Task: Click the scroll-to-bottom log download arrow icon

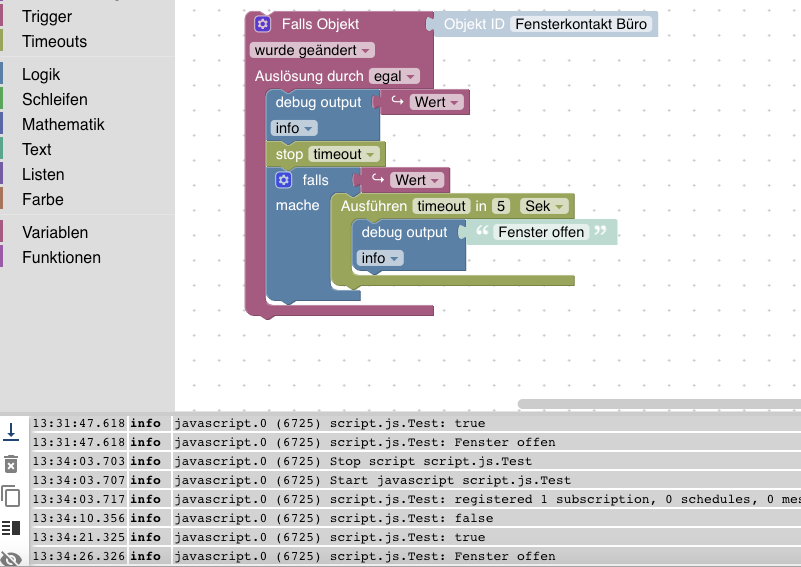Action: tap(11, 432)
